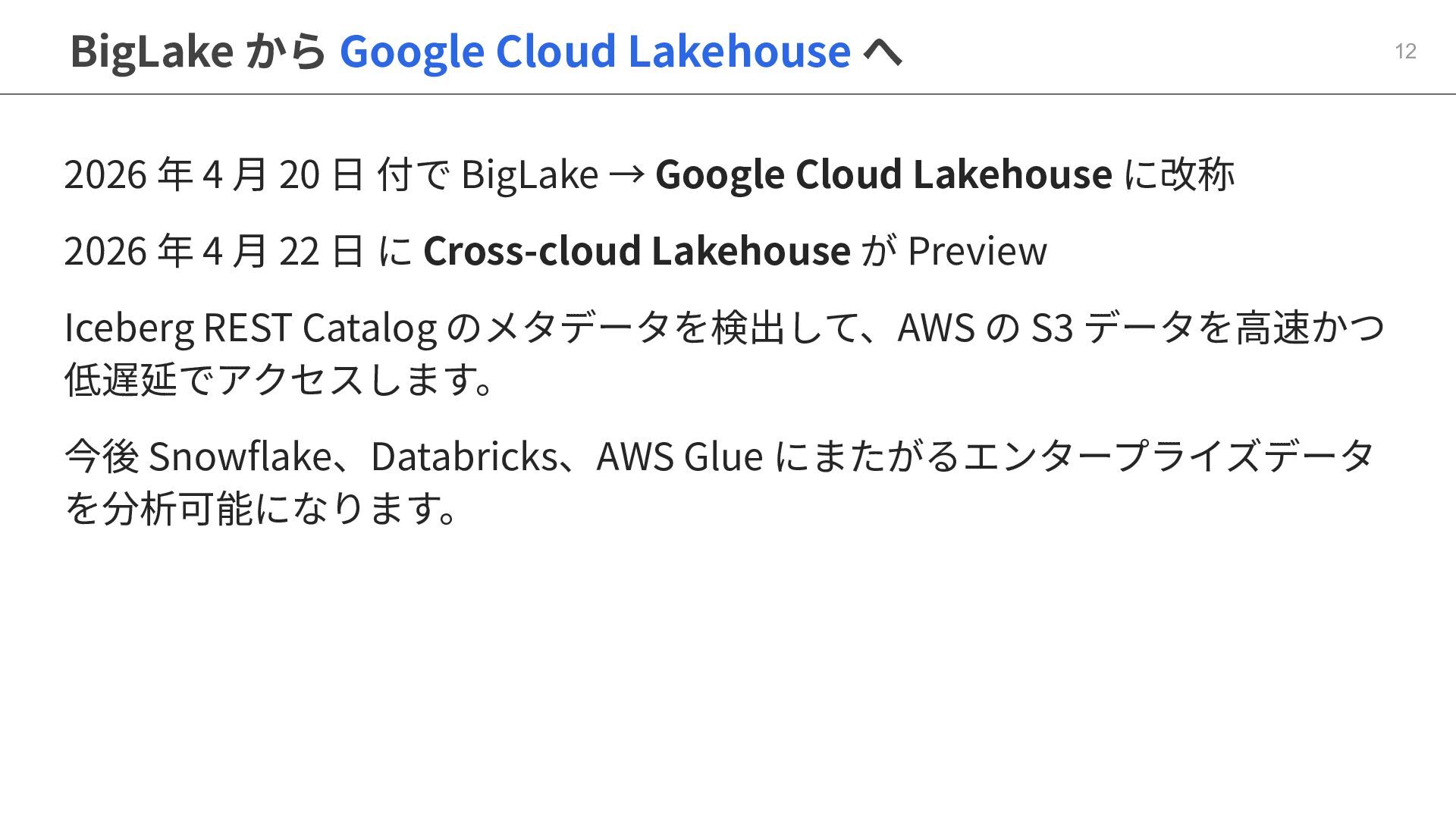Click the bold Cross-cloud Lakehouse text
1456x819 pixels.
coord(636,250)
